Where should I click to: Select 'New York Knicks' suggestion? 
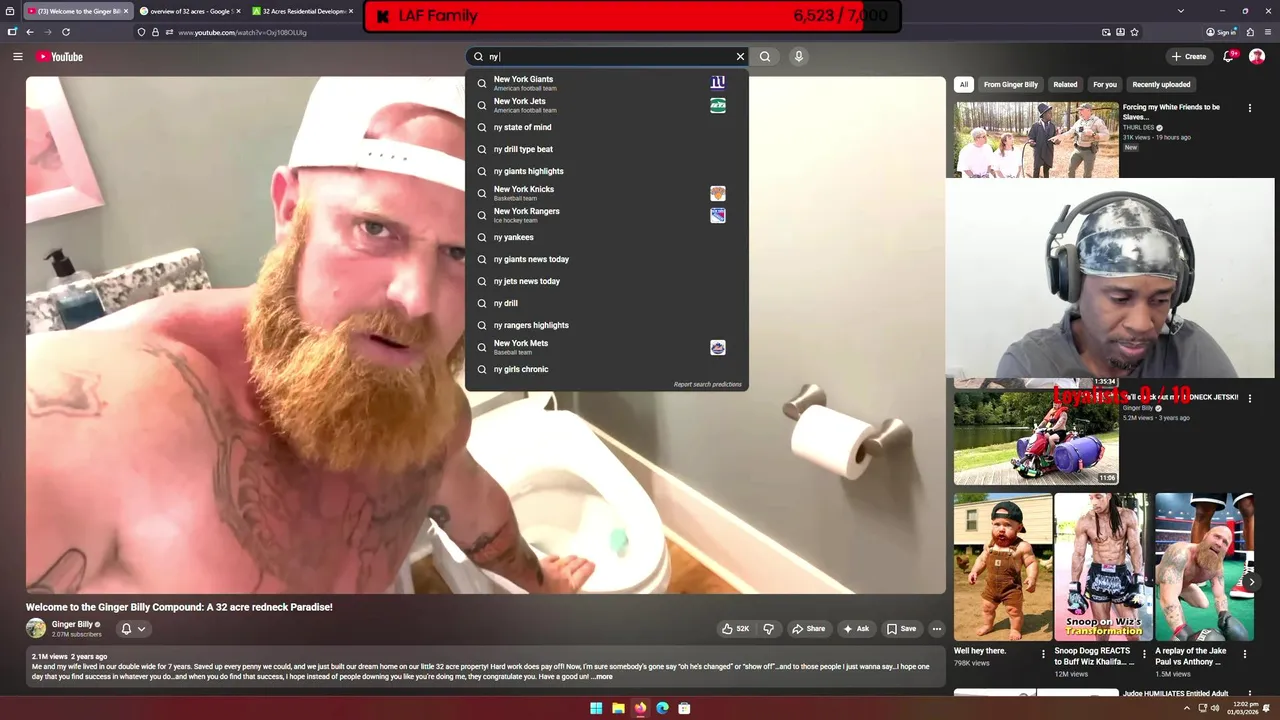pyautogui.click(x=606, y=193)
